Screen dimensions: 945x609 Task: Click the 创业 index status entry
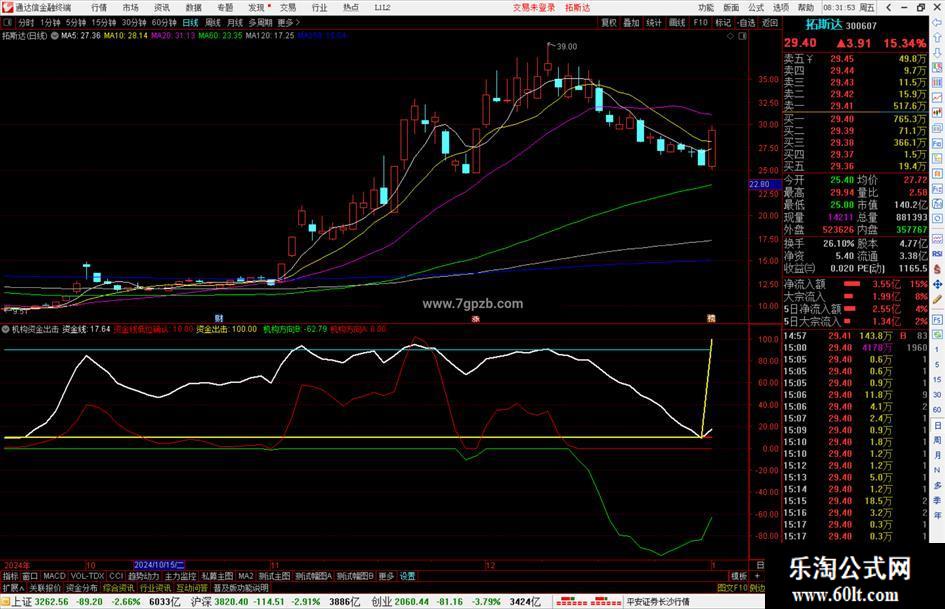(456, 602)
